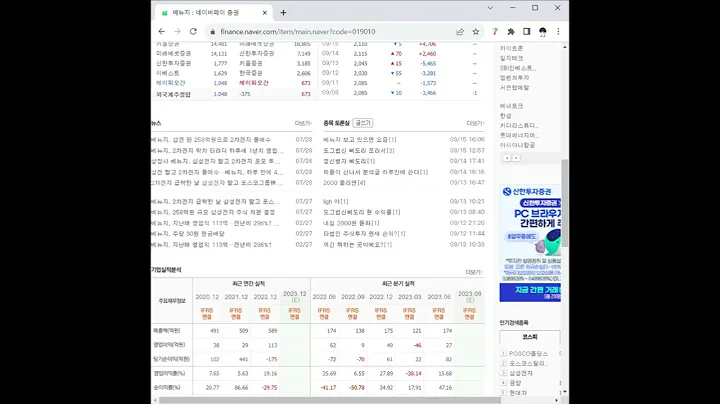Click the previous arrow under the sidebar stock list
Viewport: 720px width, 404px height.
tap(507, 158)
